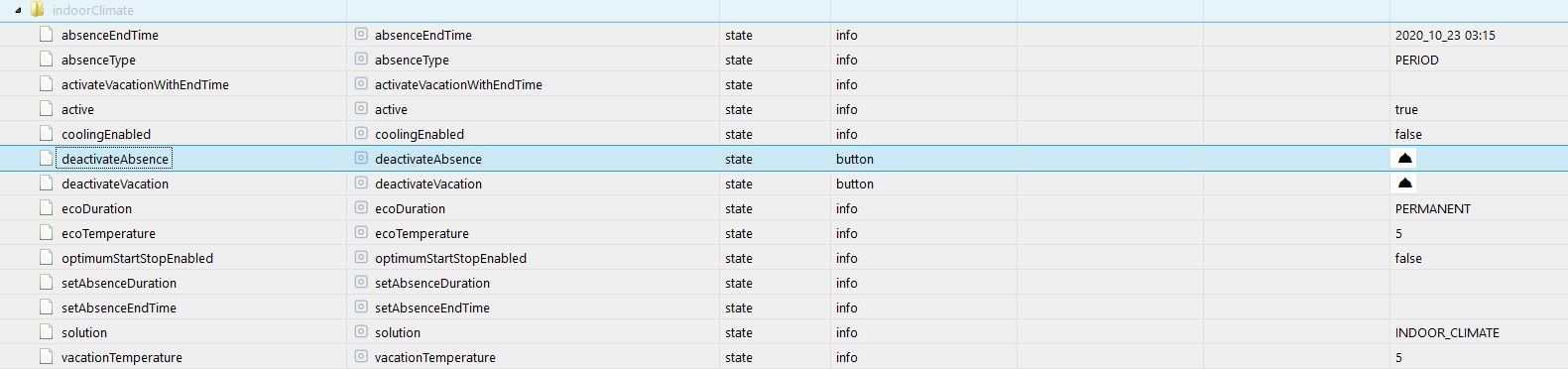Click state icon next to solution name
1568x369 pixels.
click(x=361, y=332)
